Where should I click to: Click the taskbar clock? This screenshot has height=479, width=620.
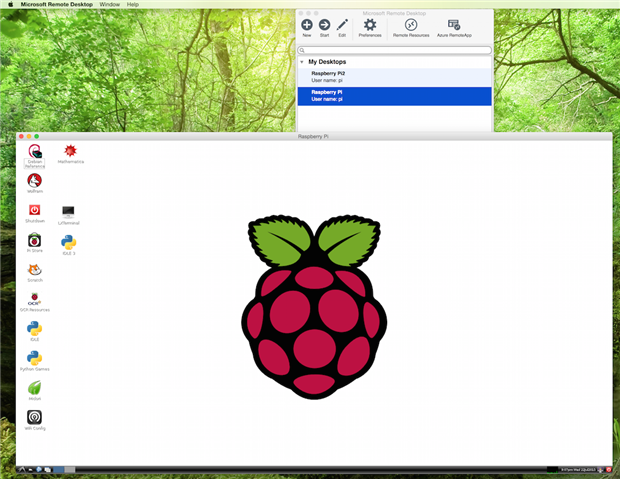pyautogui.click(x=578, y=470)
